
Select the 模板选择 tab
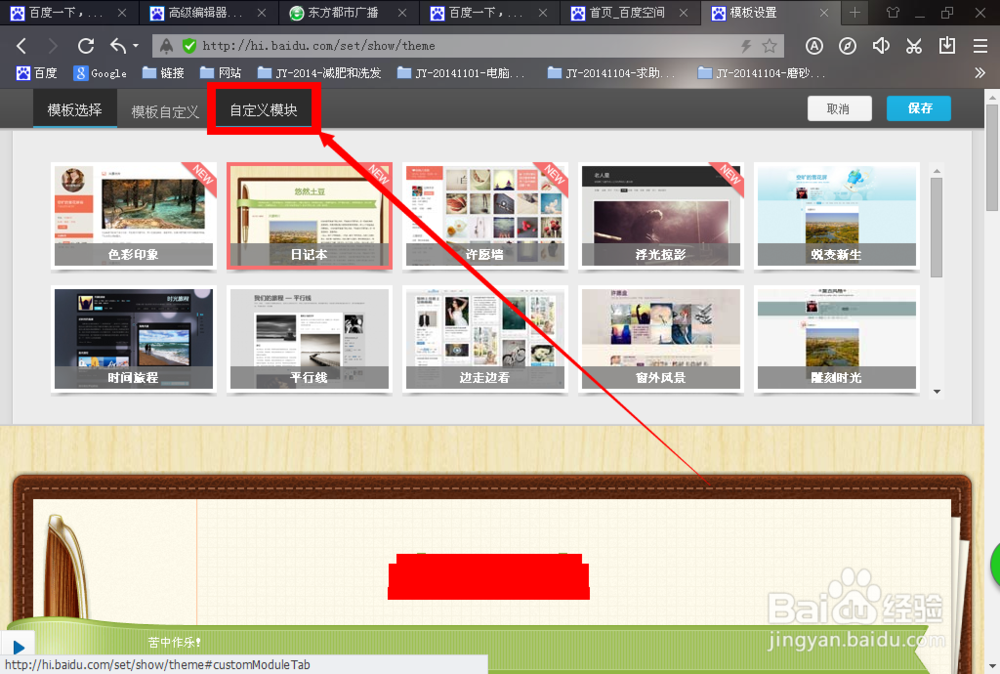(x=75, y=110)
